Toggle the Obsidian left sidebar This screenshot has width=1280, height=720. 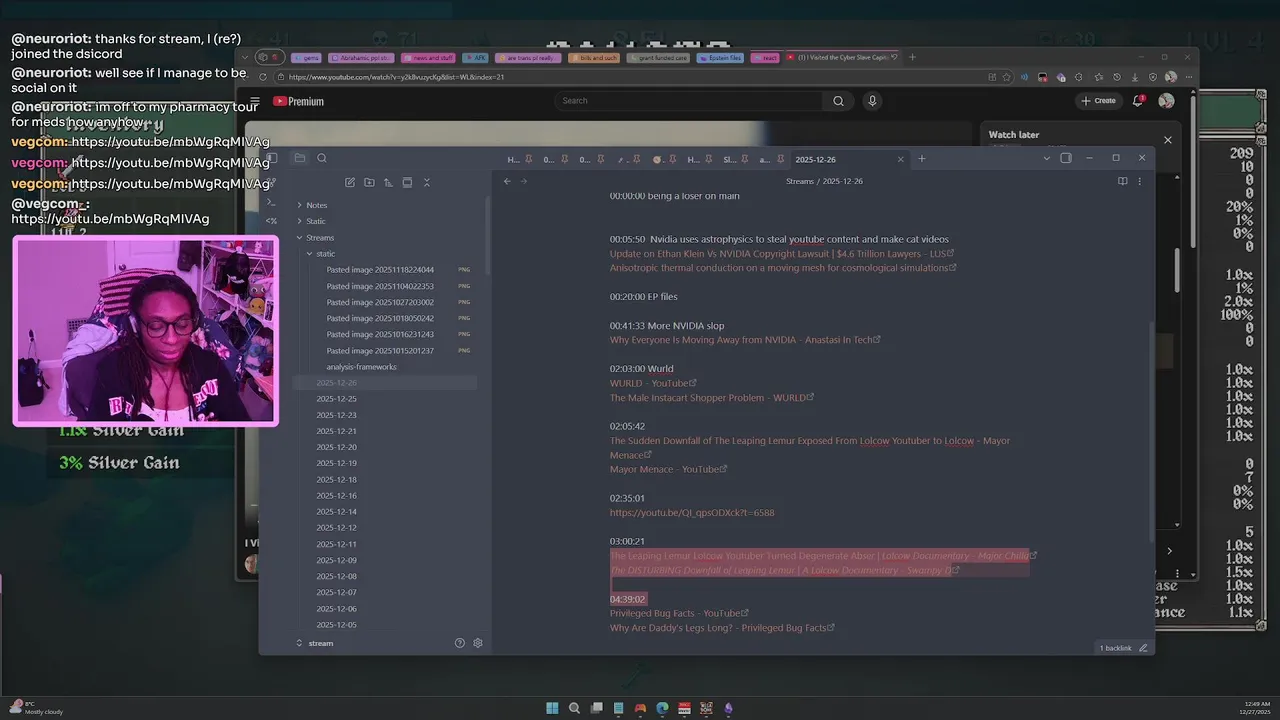coord(271,158)
